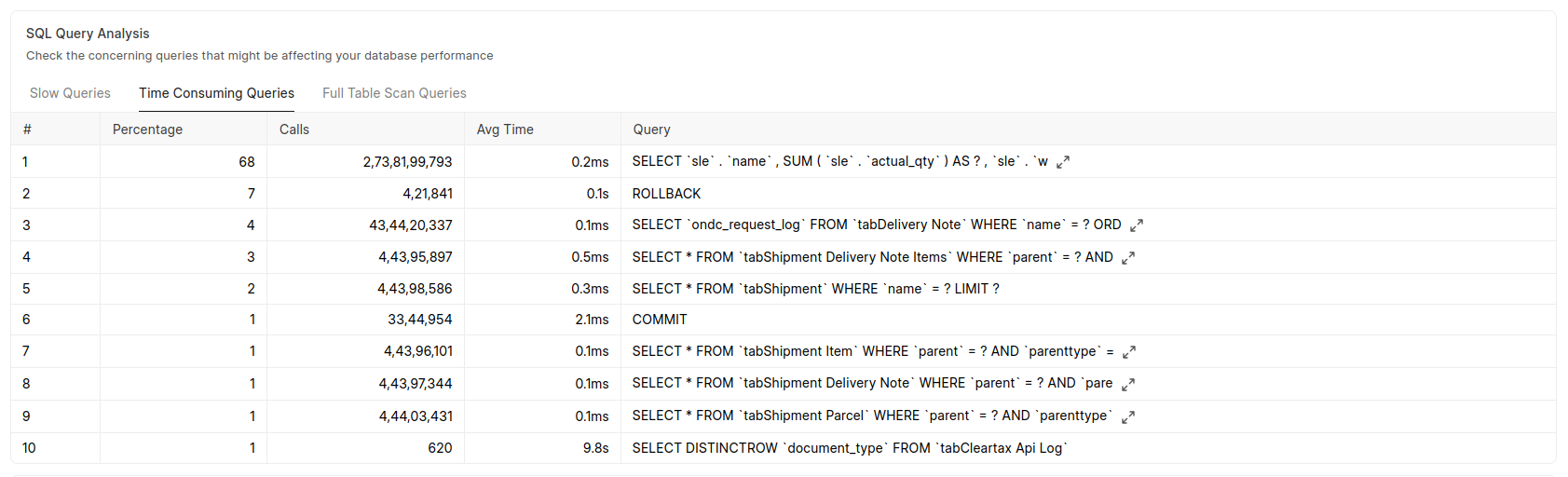The image size is (1568, 477).
Task: Click the 2,73,81,99,793 calls cell
Action: point(407,162)
